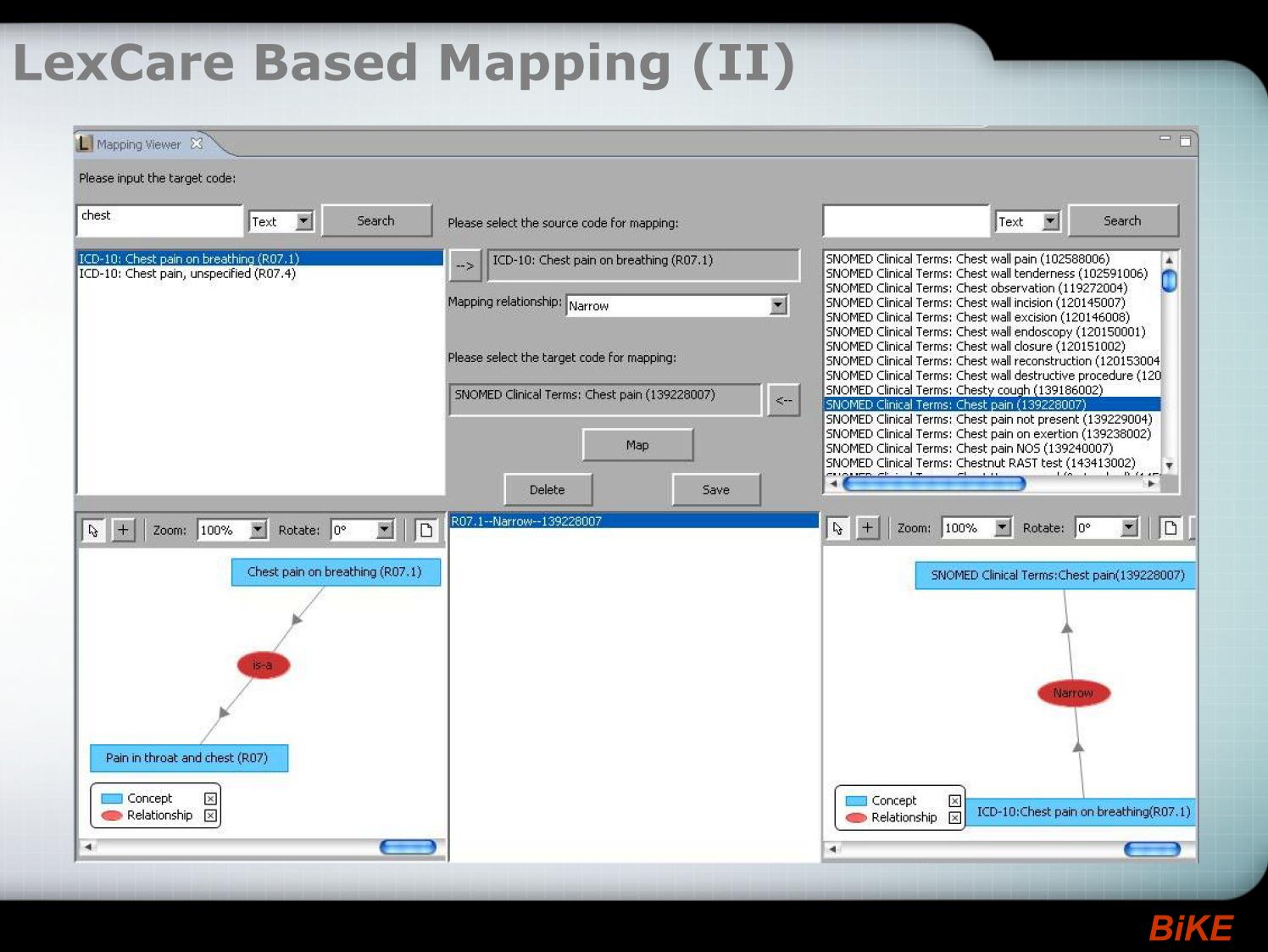Open left graph Zoom 100% dropdown
The image size is (1268, 952).
pos(258,530)
